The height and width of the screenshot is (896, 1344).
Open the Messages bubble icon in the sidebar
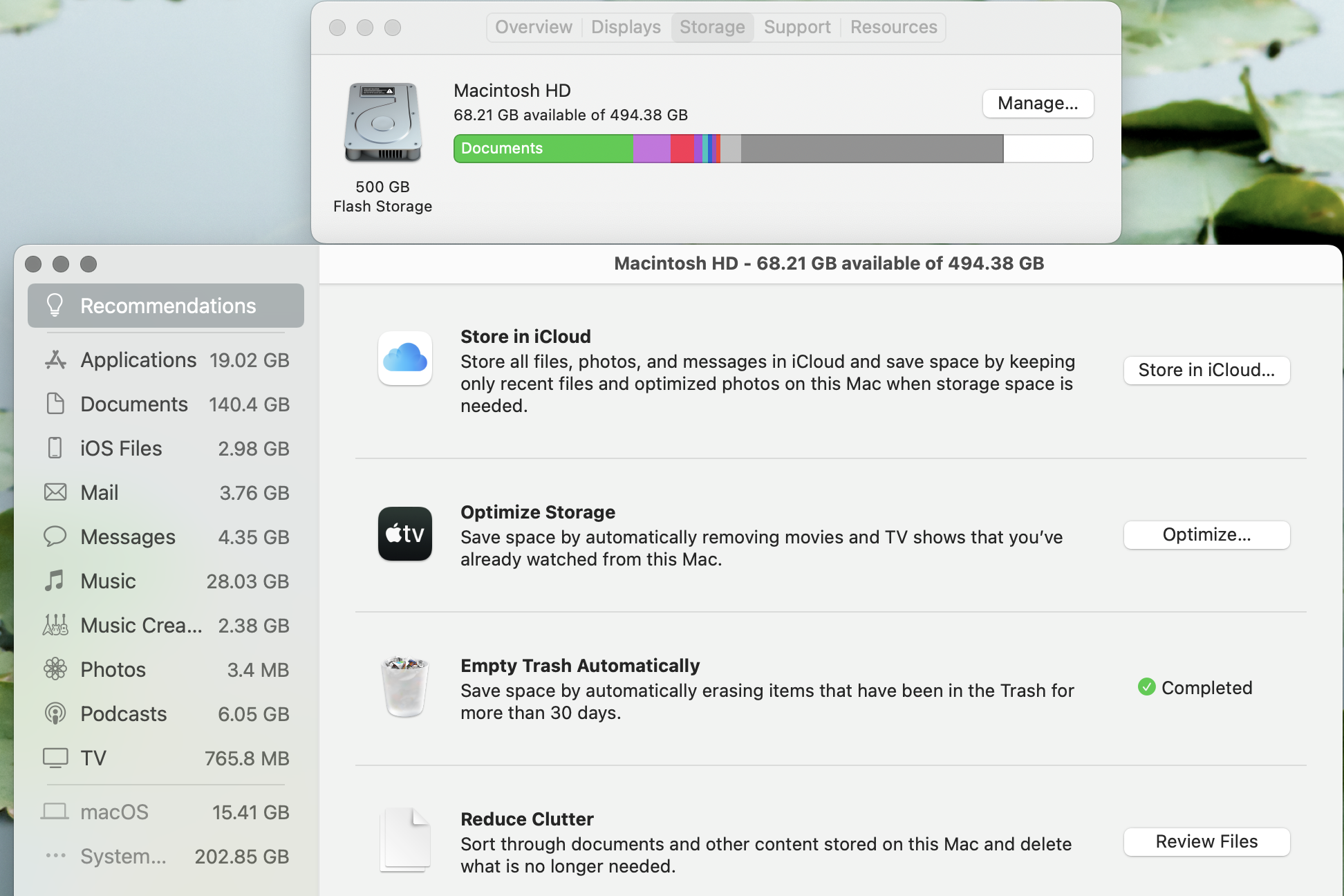55,536
